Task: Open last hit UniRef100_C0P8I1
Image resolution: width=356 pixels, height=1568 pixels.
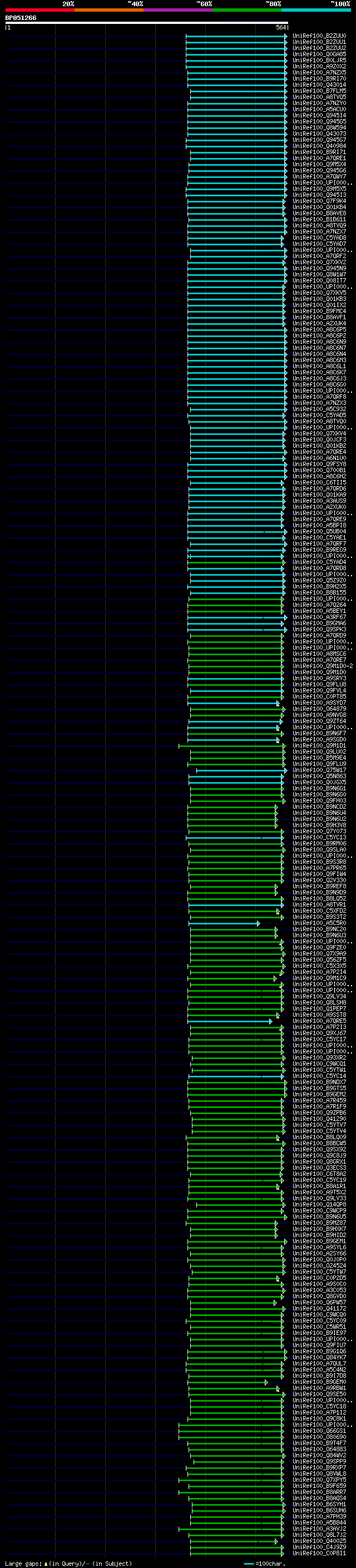Action: point(319,1554)
